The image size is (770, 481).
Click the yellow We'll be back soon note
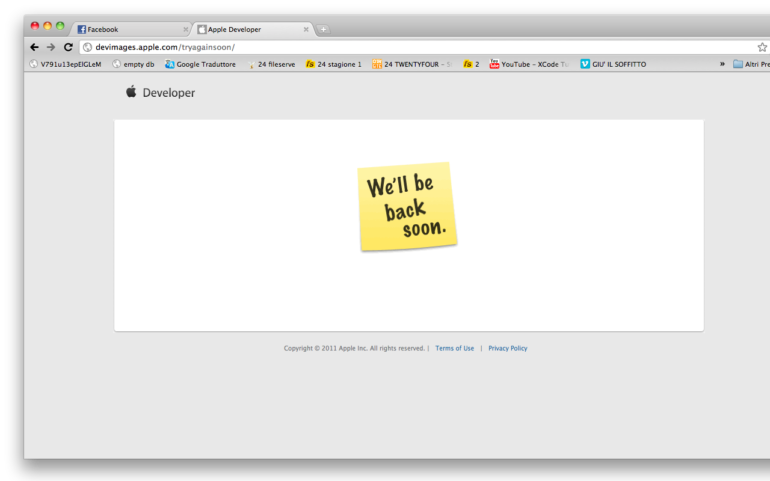pyautogui.click(x=407, y=206)
